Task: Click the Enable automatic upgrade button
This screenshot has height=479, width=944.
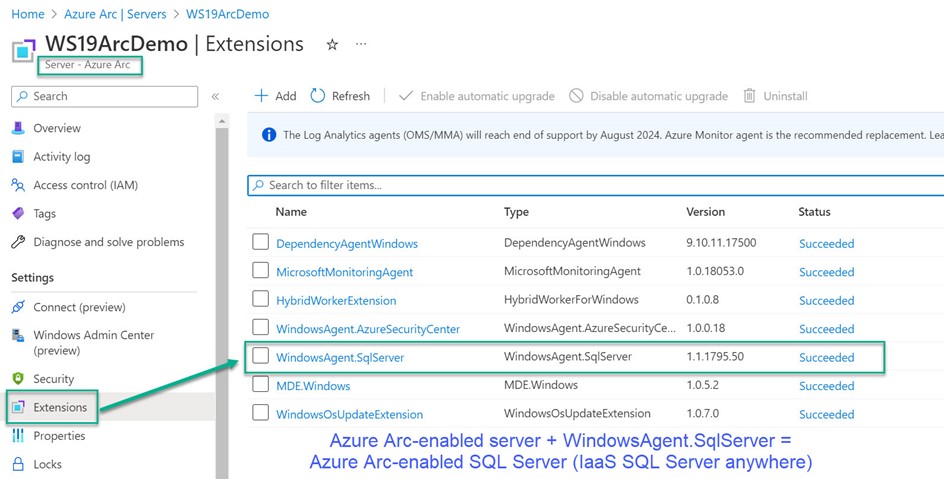Action: pos(476,96)
